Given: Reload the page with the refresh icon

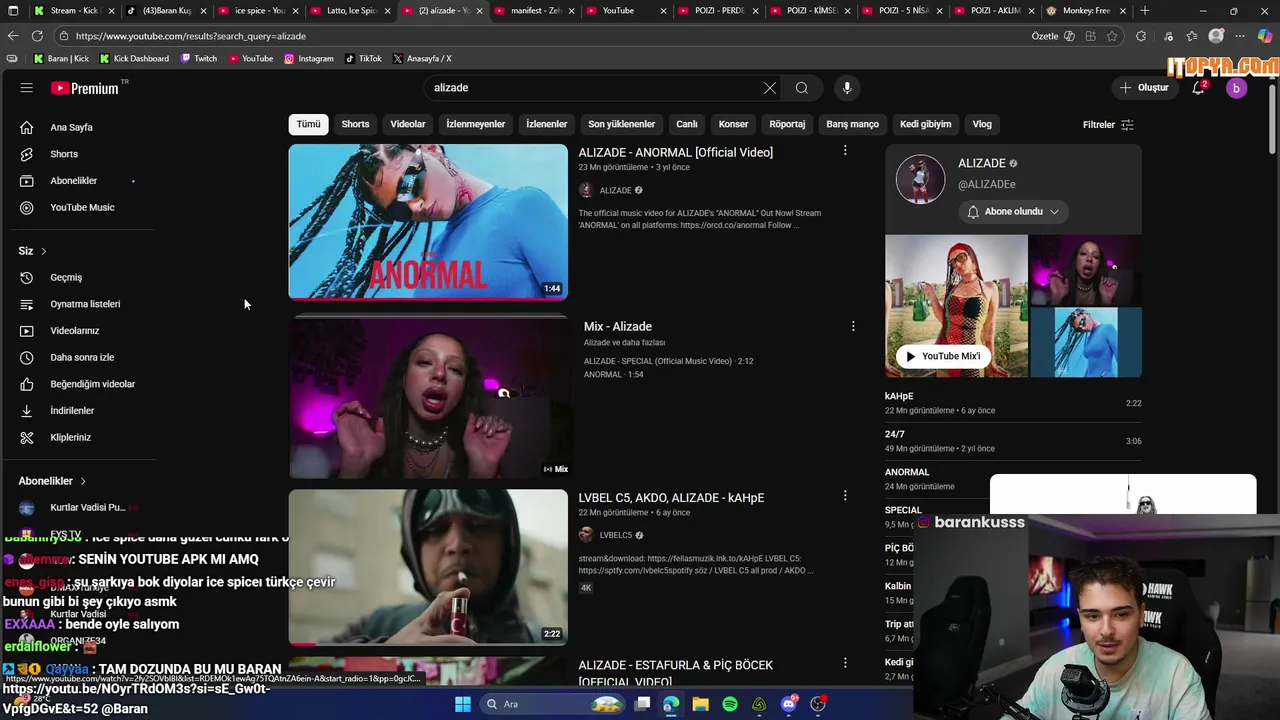Looking at the screenshot, I should pos(37,36).
